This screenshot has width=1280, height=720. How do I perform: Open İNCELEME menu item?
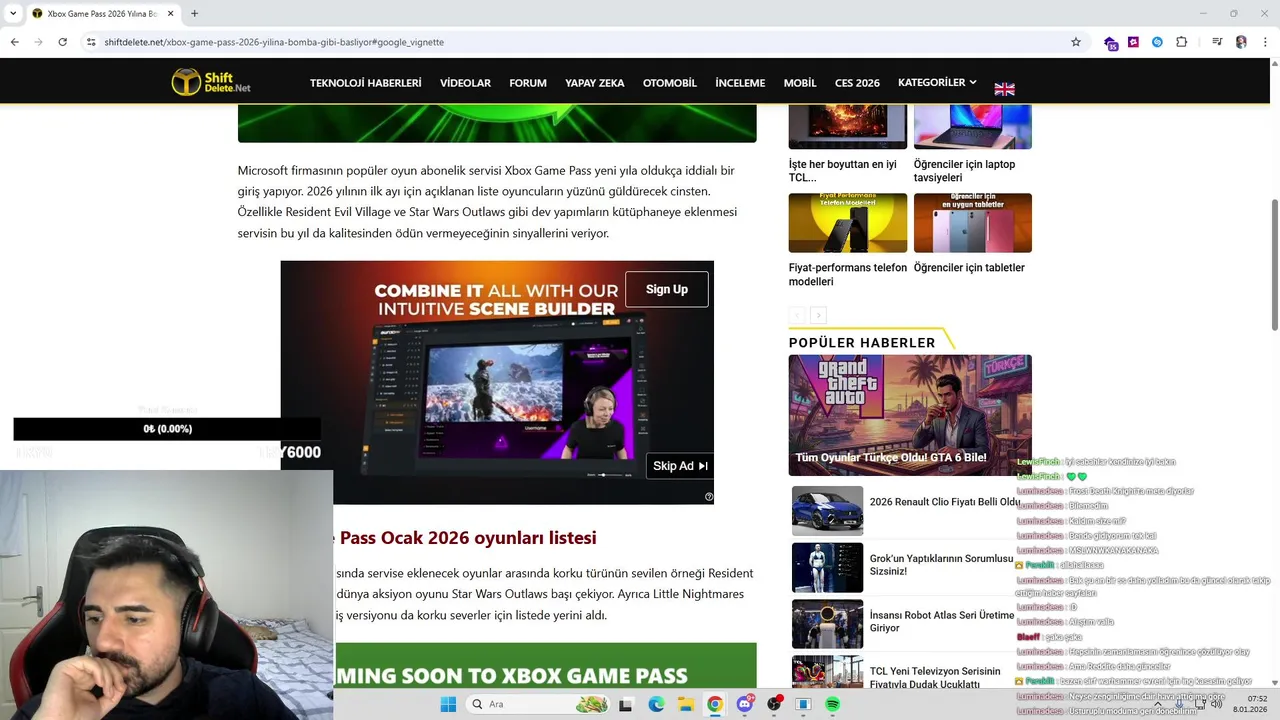coord(740,83)
